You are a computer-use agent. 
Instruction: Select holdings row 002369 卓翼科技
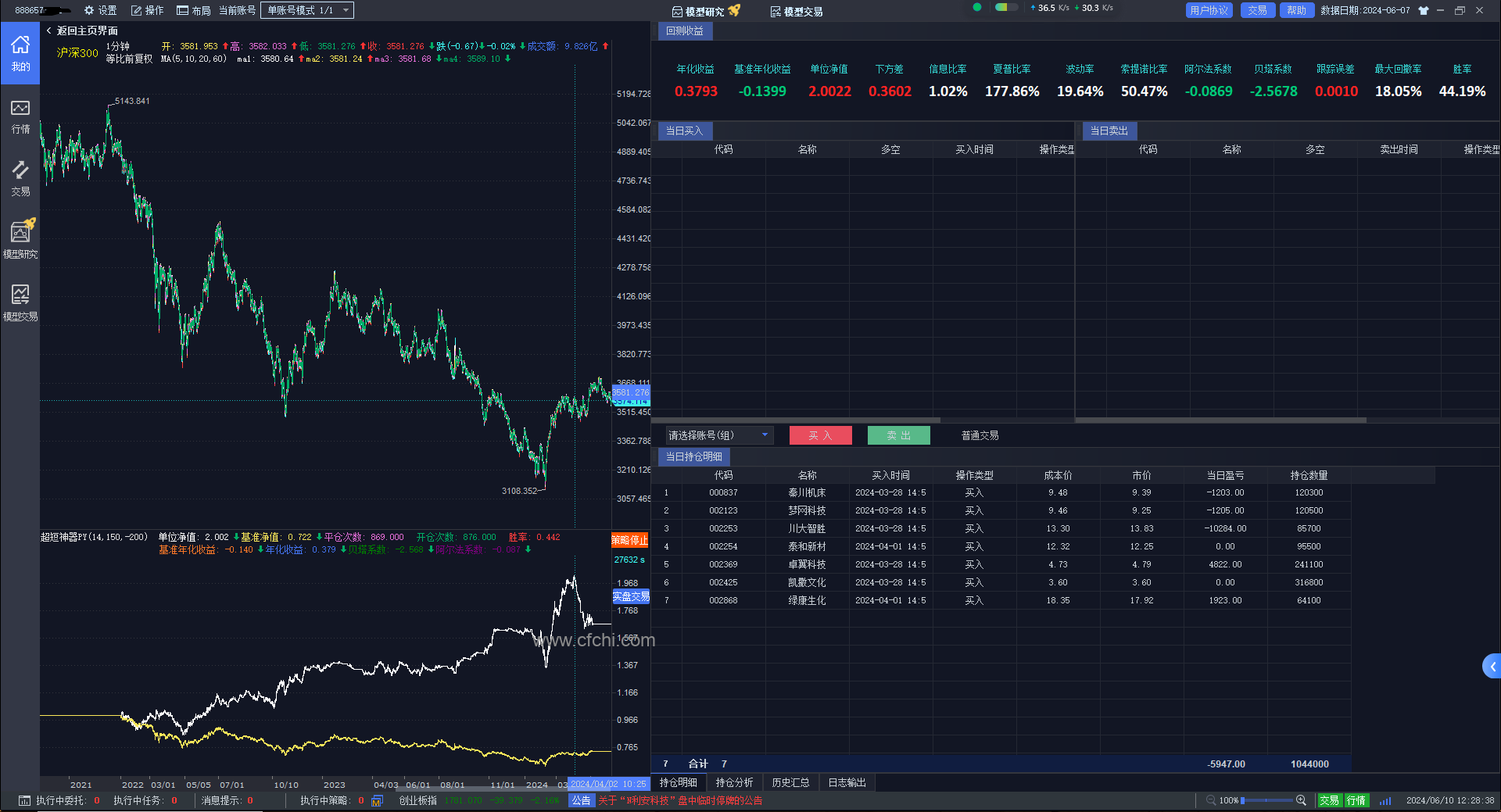1001,564
